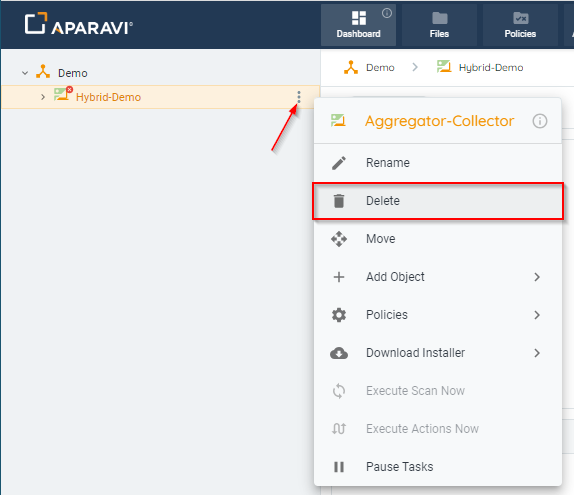Click Execute Scan Now
574x495 pixels.
(437, 391)
